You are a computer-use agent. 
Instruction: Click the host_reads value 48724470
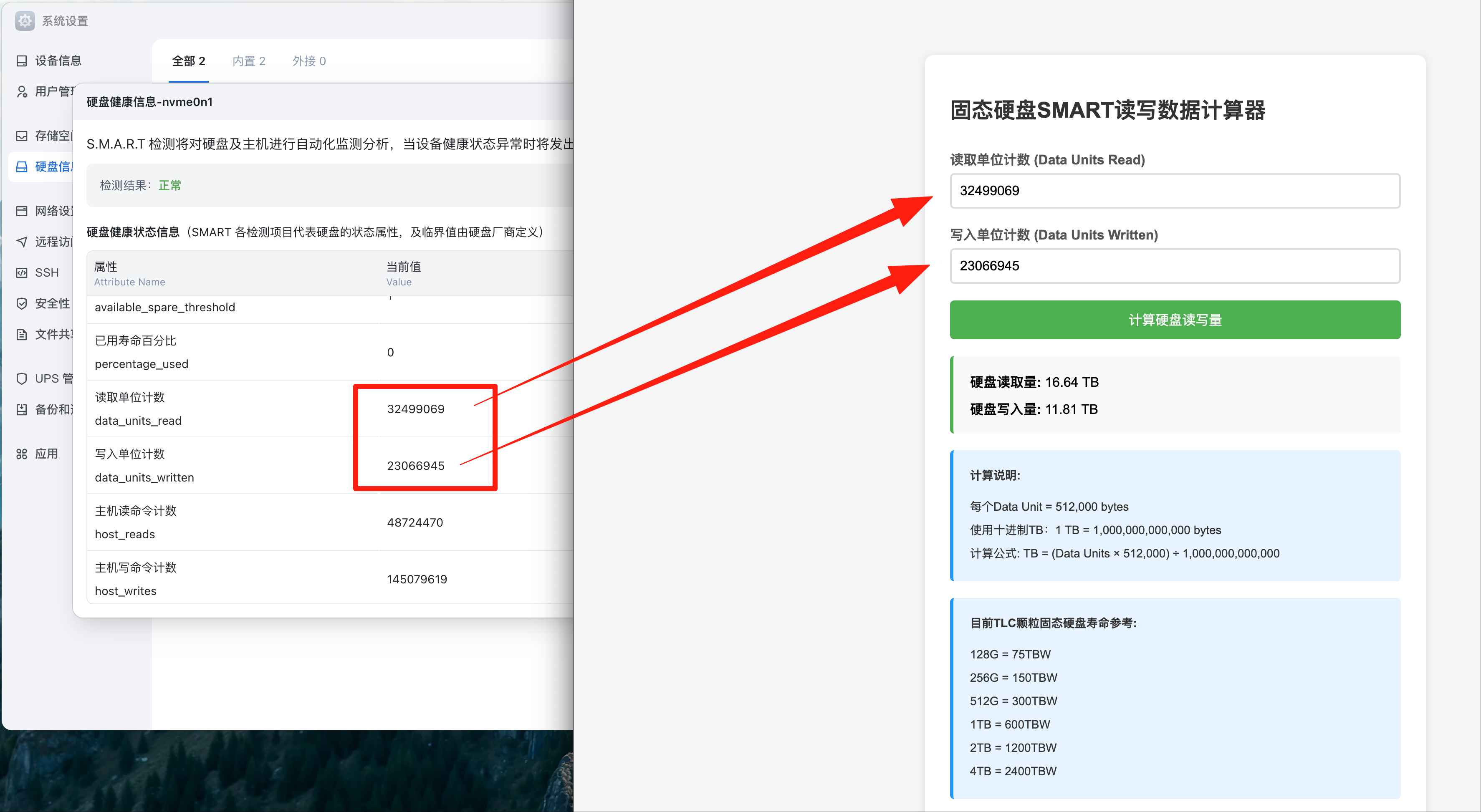[x=415, y=522]
